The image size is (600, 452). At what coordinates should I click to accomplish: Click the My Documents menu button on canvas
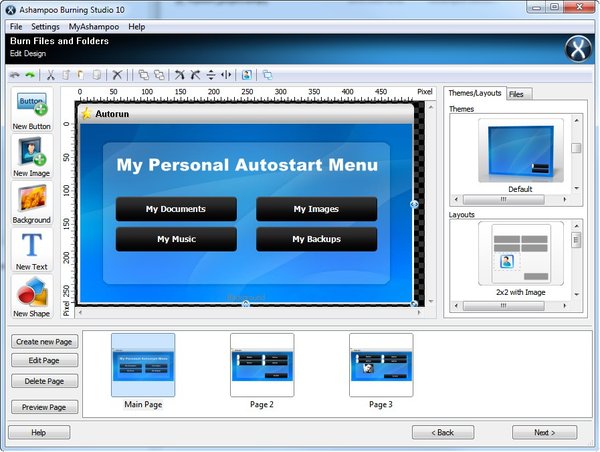click(x=176, y=209)
